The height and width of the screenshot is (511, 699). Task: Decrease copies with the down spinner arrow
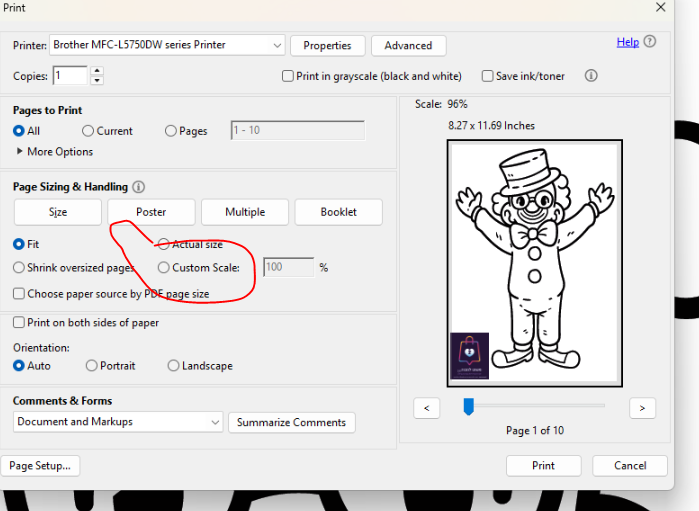tap(97, 81)
